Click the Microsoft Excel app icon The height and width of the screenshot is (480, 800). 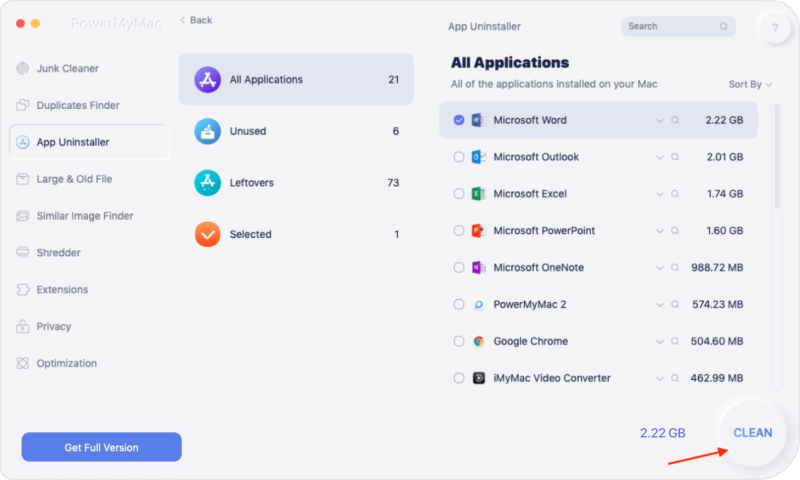[x=478, y=194]
